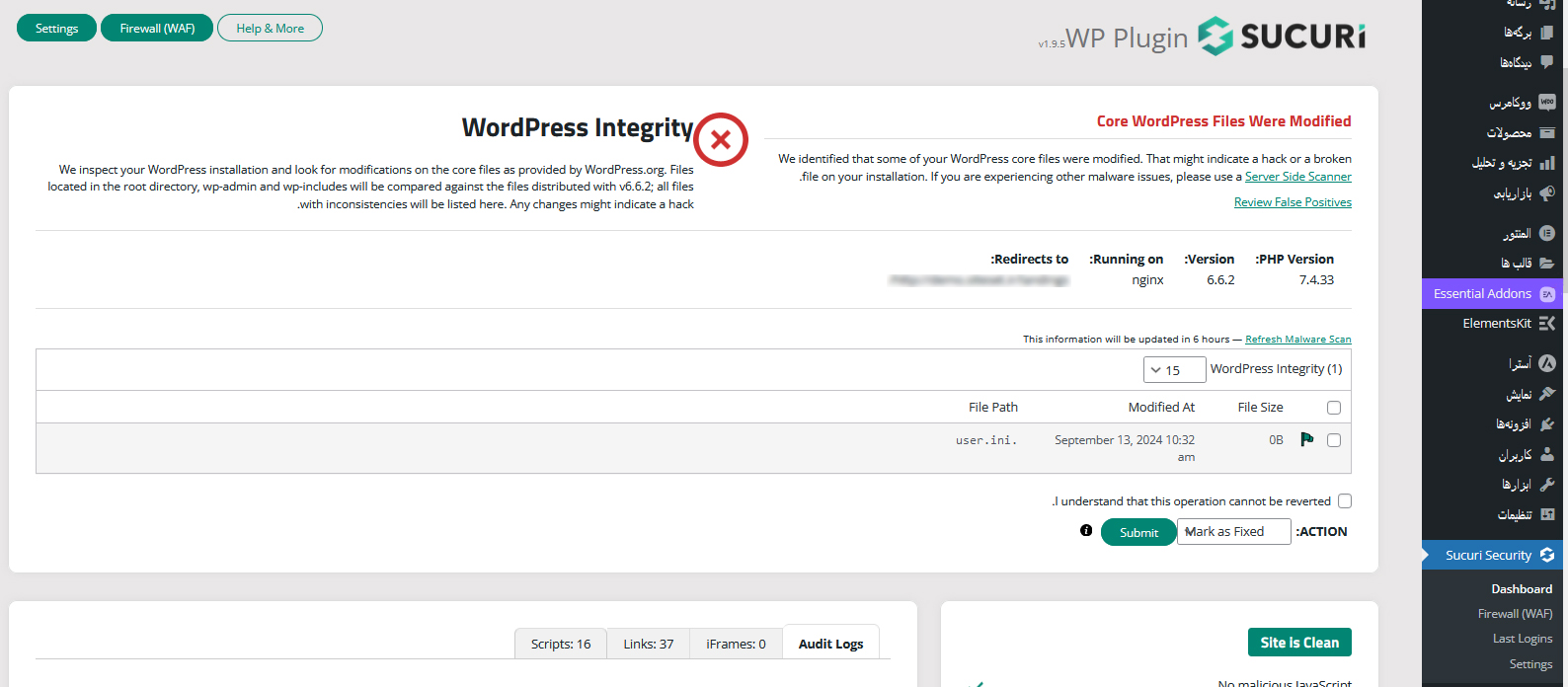Image resolution: width=1568 pixels, height=687 pixels.
Task: Follow the Server Side Scanner link
Action: click(x=1298, y=177)
